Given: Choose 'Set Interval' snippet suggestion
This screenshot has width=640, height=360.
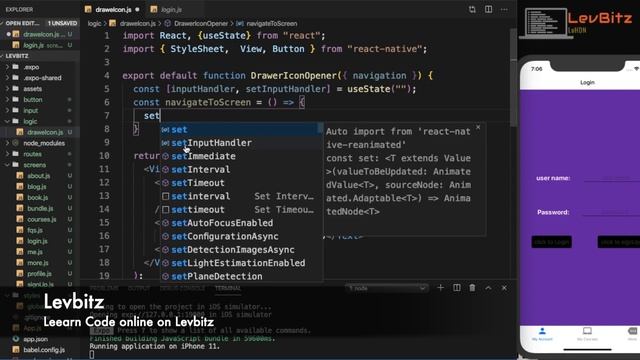Looking at the screenshot, I should (241, 196).
